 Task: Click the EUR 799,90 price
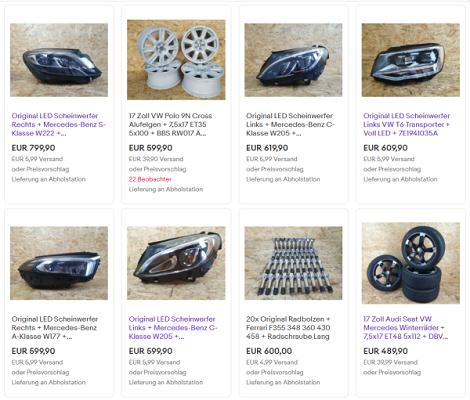point(33,148)
